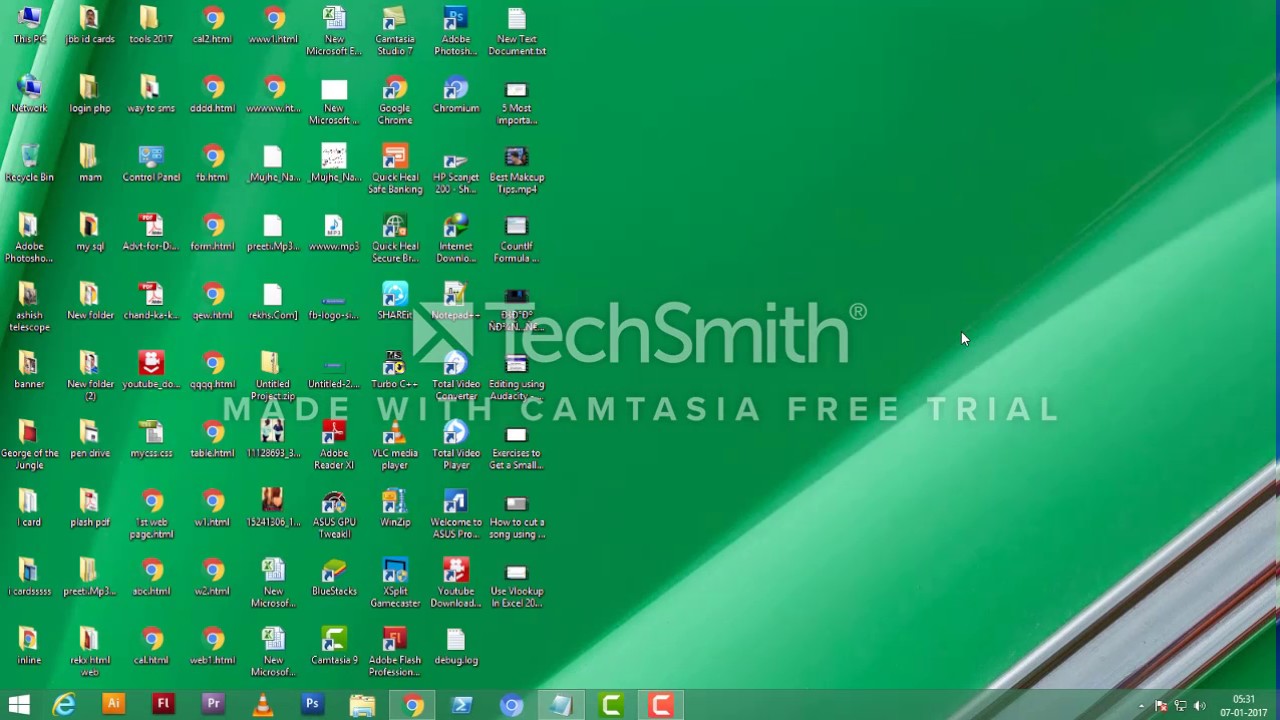
Task: Open the volume control in system tray
Action: pyautogui.click(x=1199, y=706)
